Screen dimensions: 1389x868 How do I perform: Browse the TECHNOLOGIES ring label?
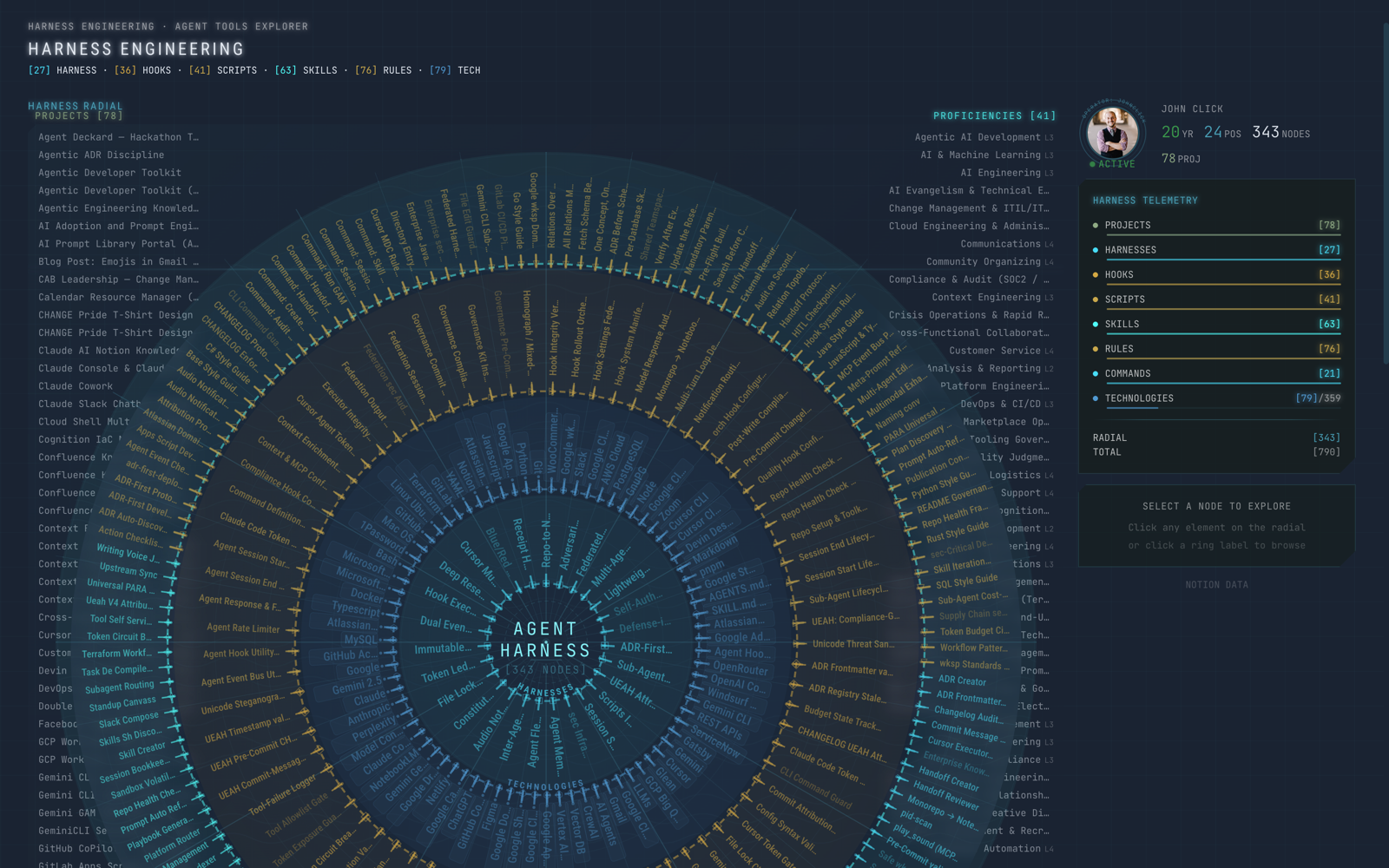point(545,786)
